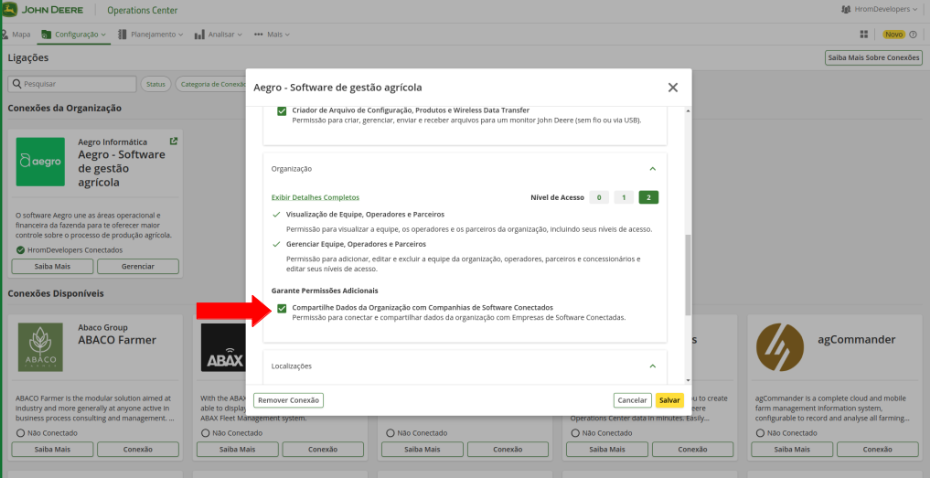Open the Configuração menu

click(75, 34)
